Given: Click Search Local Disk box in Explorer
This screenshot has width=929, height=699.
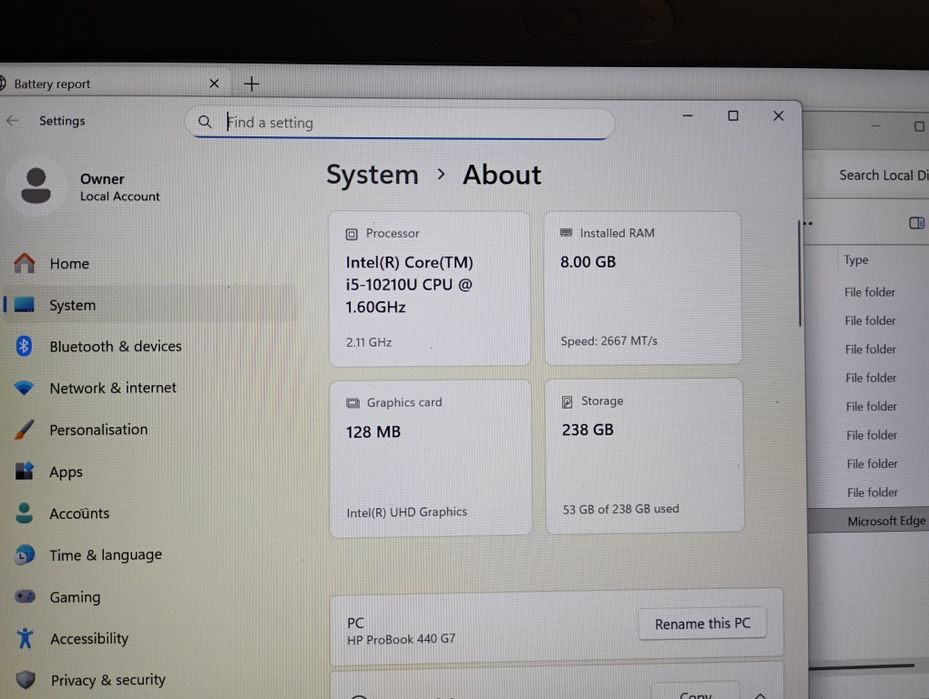Looking at the screenshot, I should point(878,175).
